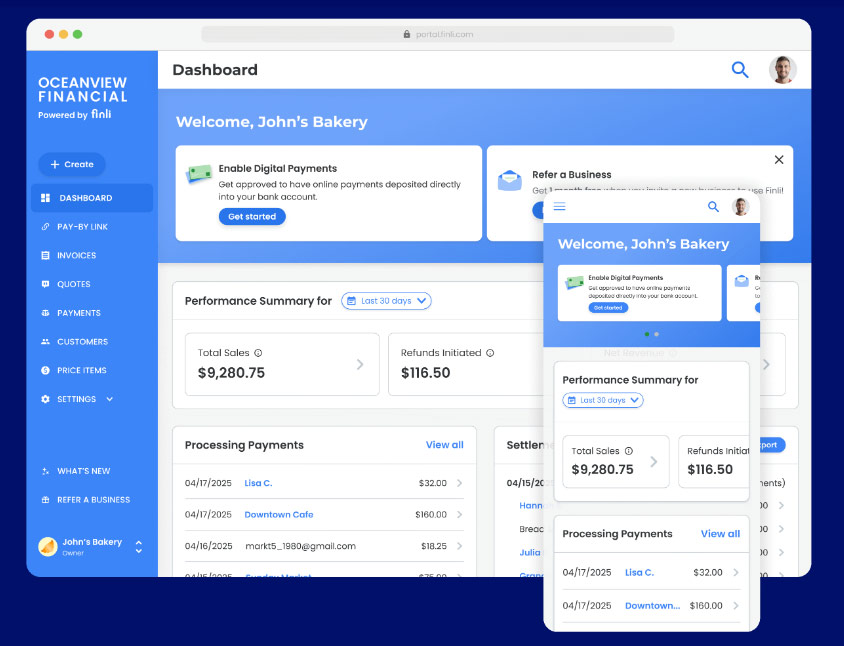Select first carousel dot in mobile view
The width and height of the screenshot is (844, 646).
(x=647, y=334)
